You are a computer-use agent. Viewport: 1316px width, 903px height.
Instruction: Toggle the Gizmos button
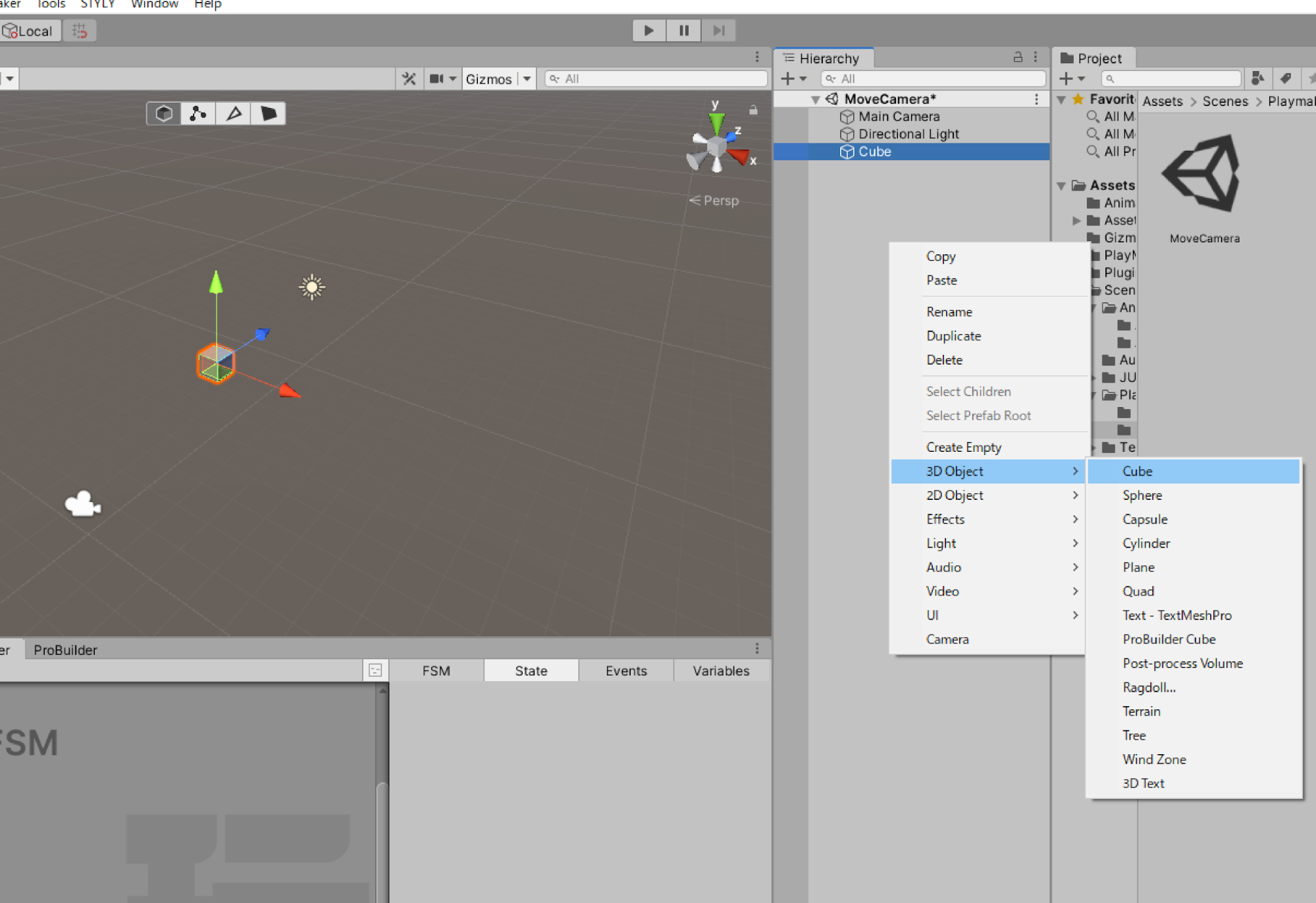[x=488, y=79]
